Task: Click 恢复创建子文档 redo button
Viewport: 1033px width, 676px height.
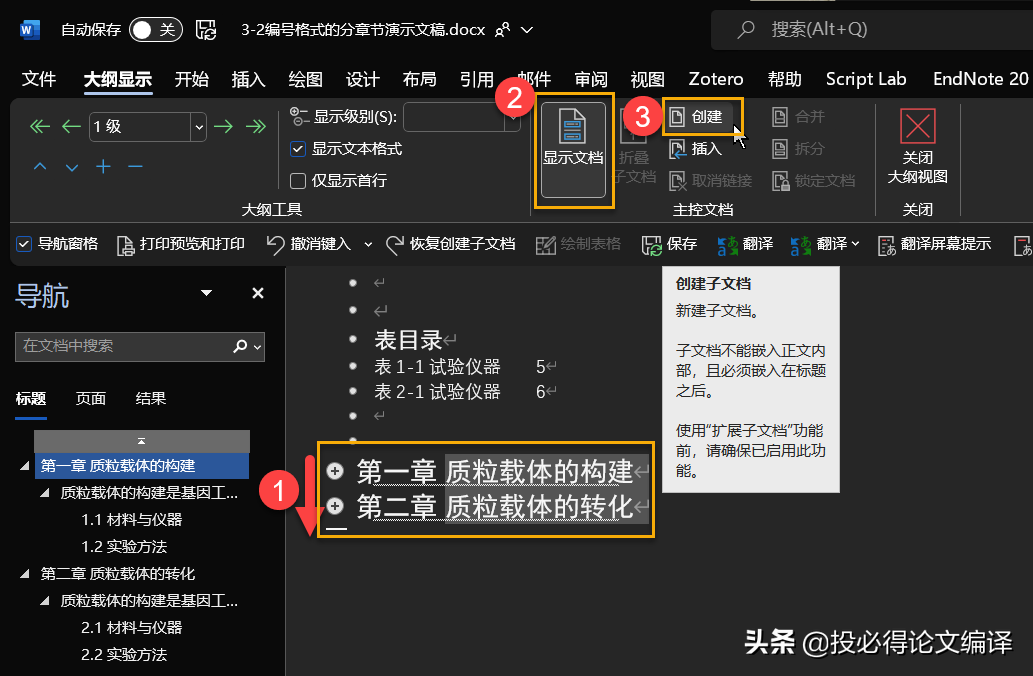Action: 451,244
